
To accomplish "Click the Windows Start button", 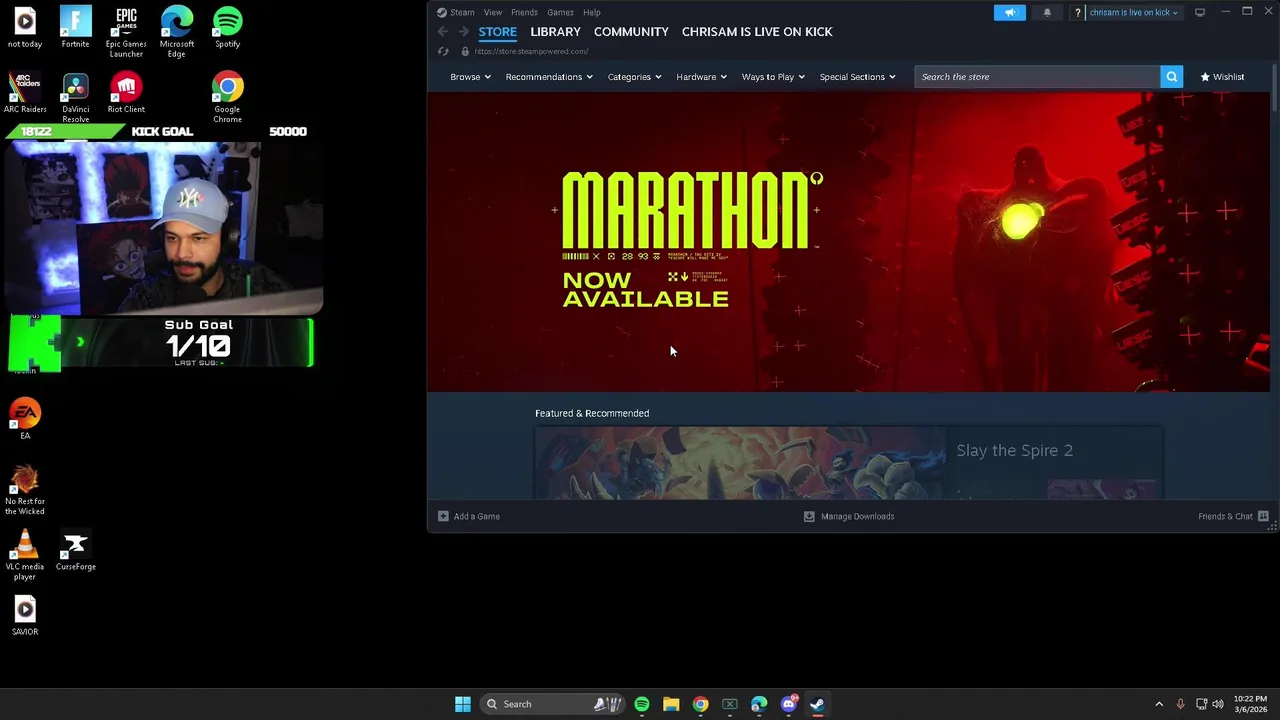I will coord(462,704).
